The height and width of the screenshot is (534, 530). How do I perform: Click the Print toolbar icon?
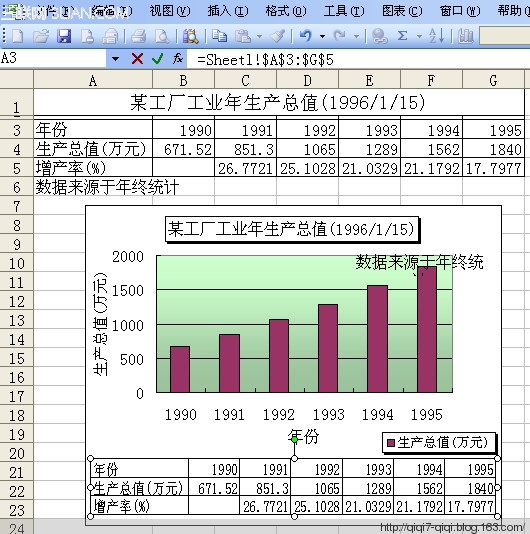coord(138,36)
